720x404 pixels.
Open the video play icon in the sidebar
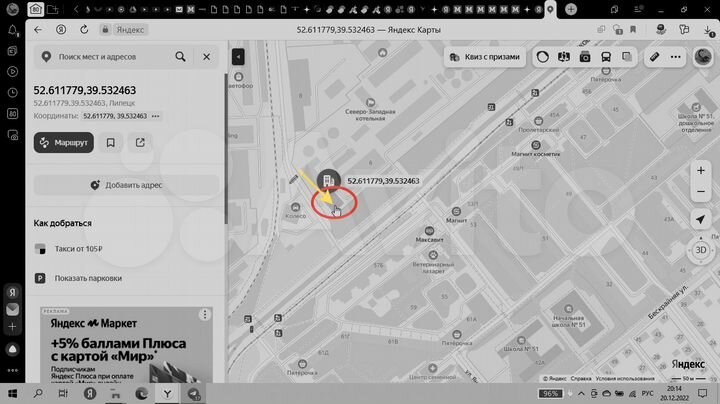pyautogui.click(x=13, y=72)
